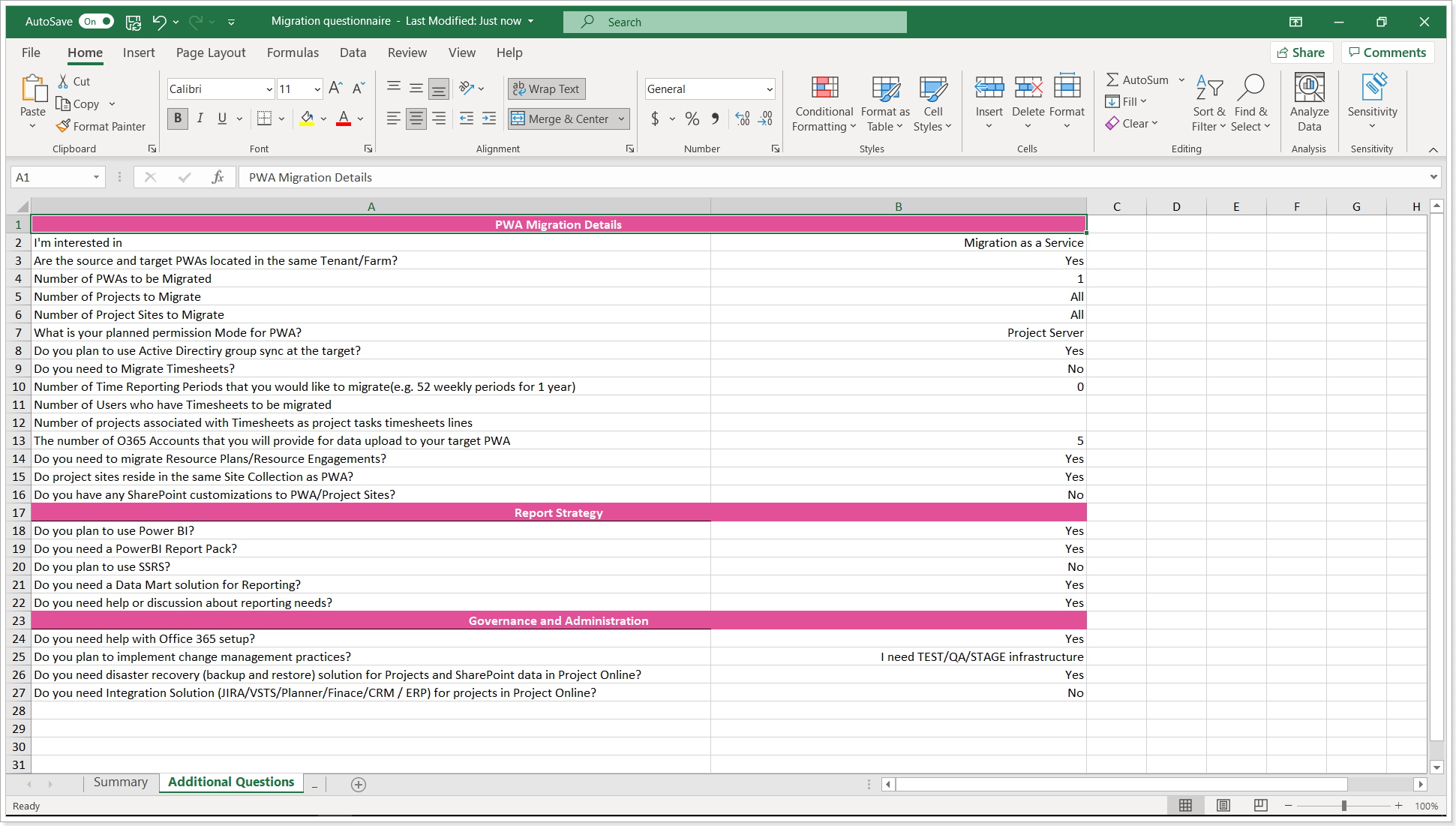
Task: Toggle align right
Action: (x=439, y=119)
